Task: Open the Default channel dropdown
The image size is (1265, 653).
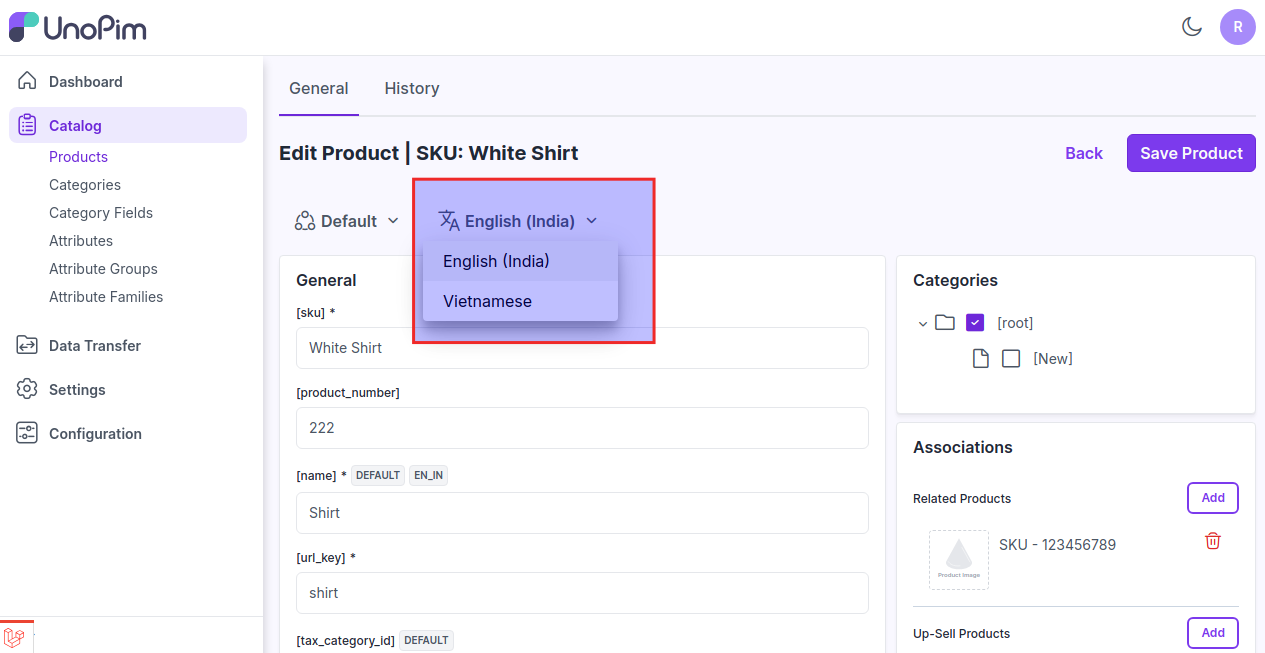Action: [347, 221]
